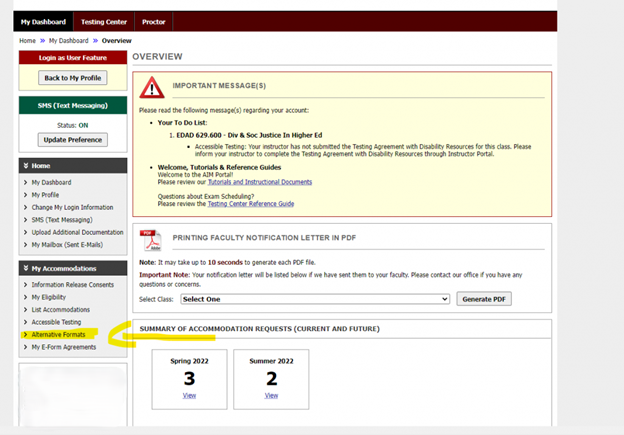Click the PDF document icon
The width and height of the screenshot is (624, 435).
[x=151, y=238]
